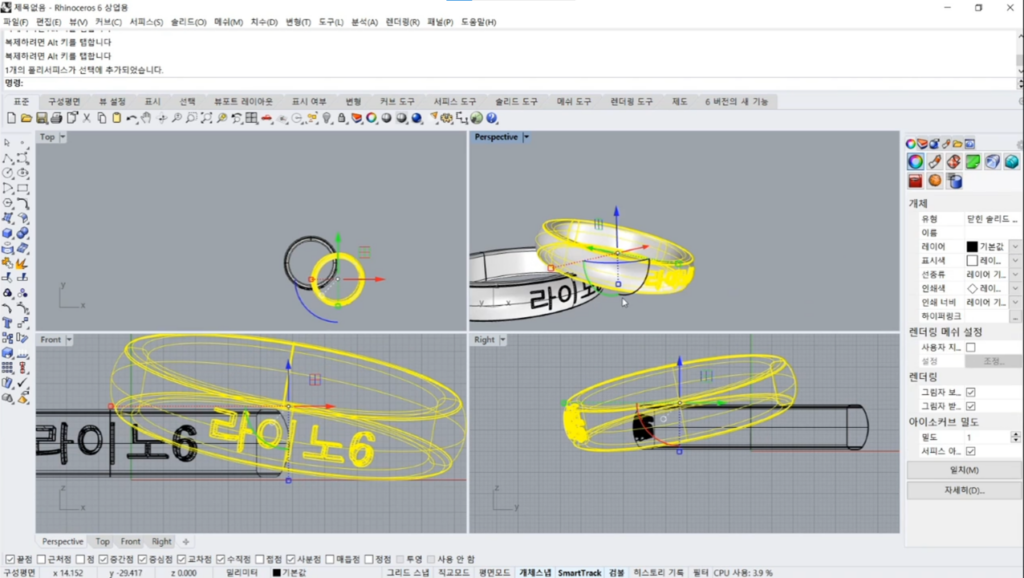Click the New file icon
The image size is (1024, 578).
pyautogui.click(x=11, y=118)
